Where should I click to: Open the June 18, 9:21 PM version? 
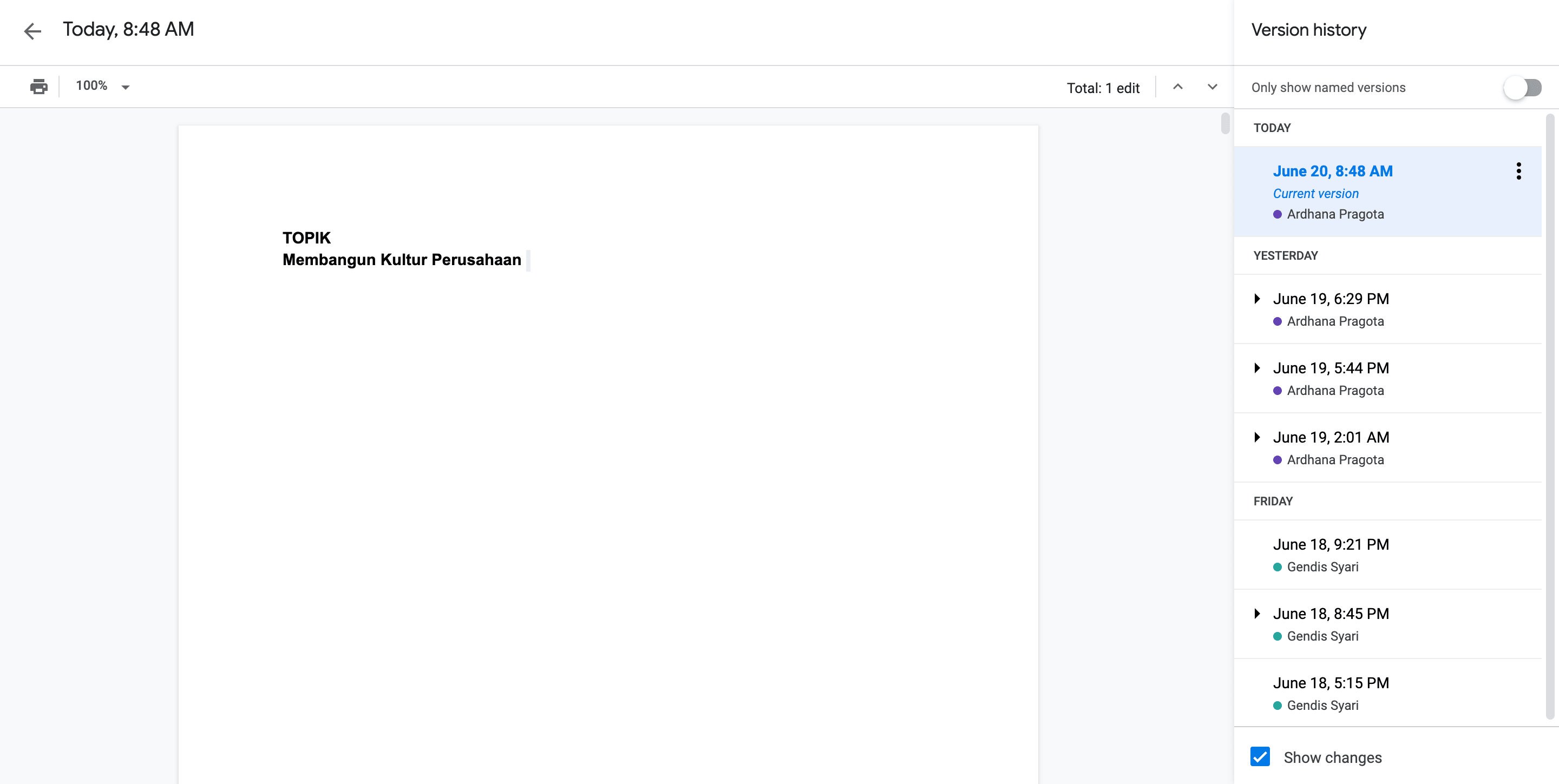pyautogui.click(x=1387, y=555)
